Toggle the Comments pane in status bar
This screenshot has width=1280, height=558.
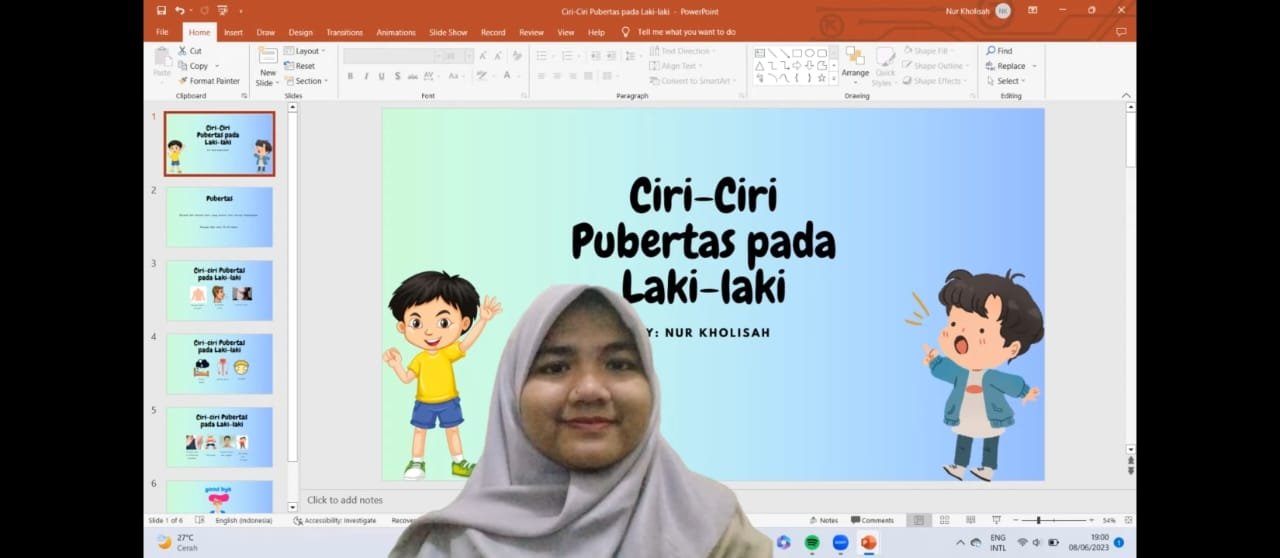[x=872, y=520]
